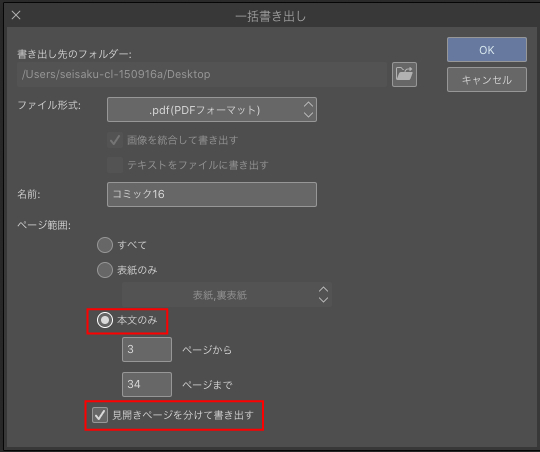Click the /Users/seisaku-cl-150916a/Desktop path field
The height and width of the screenshot is (452, 540).
(202, 74)
